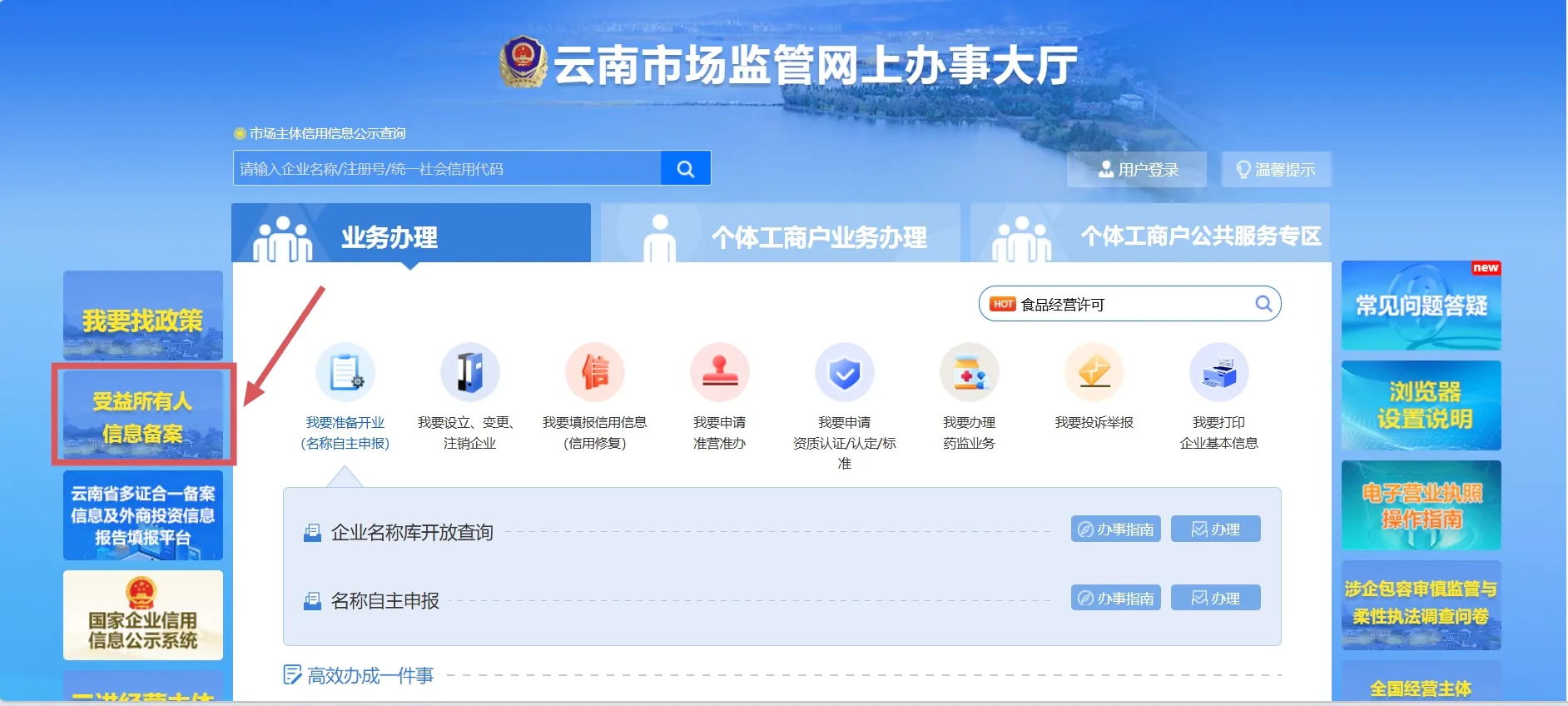Viewport: 1568px width, 706px height.
Task: Open 云南省多证合一备案信息 platform banner
Action: 143,515
